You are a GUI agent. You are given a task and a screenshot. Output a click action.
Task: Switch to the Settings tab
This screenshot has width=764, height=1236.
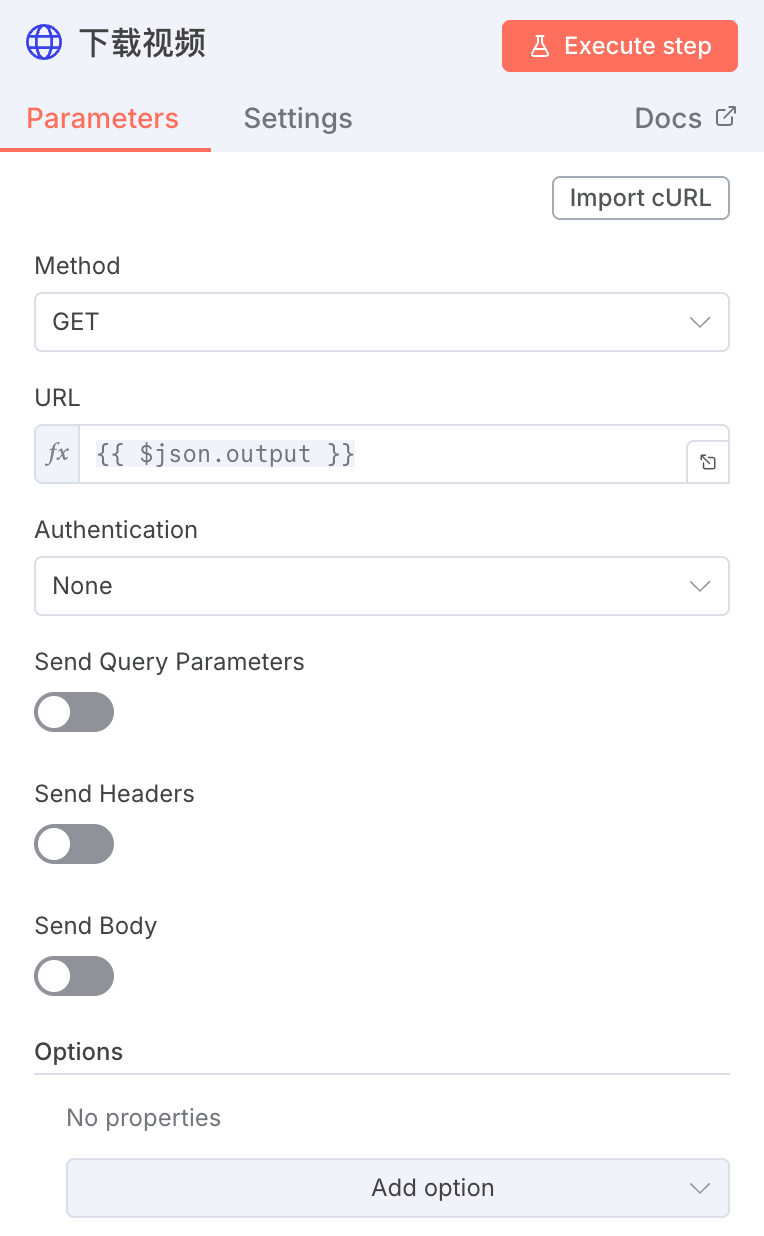(298, 119)
